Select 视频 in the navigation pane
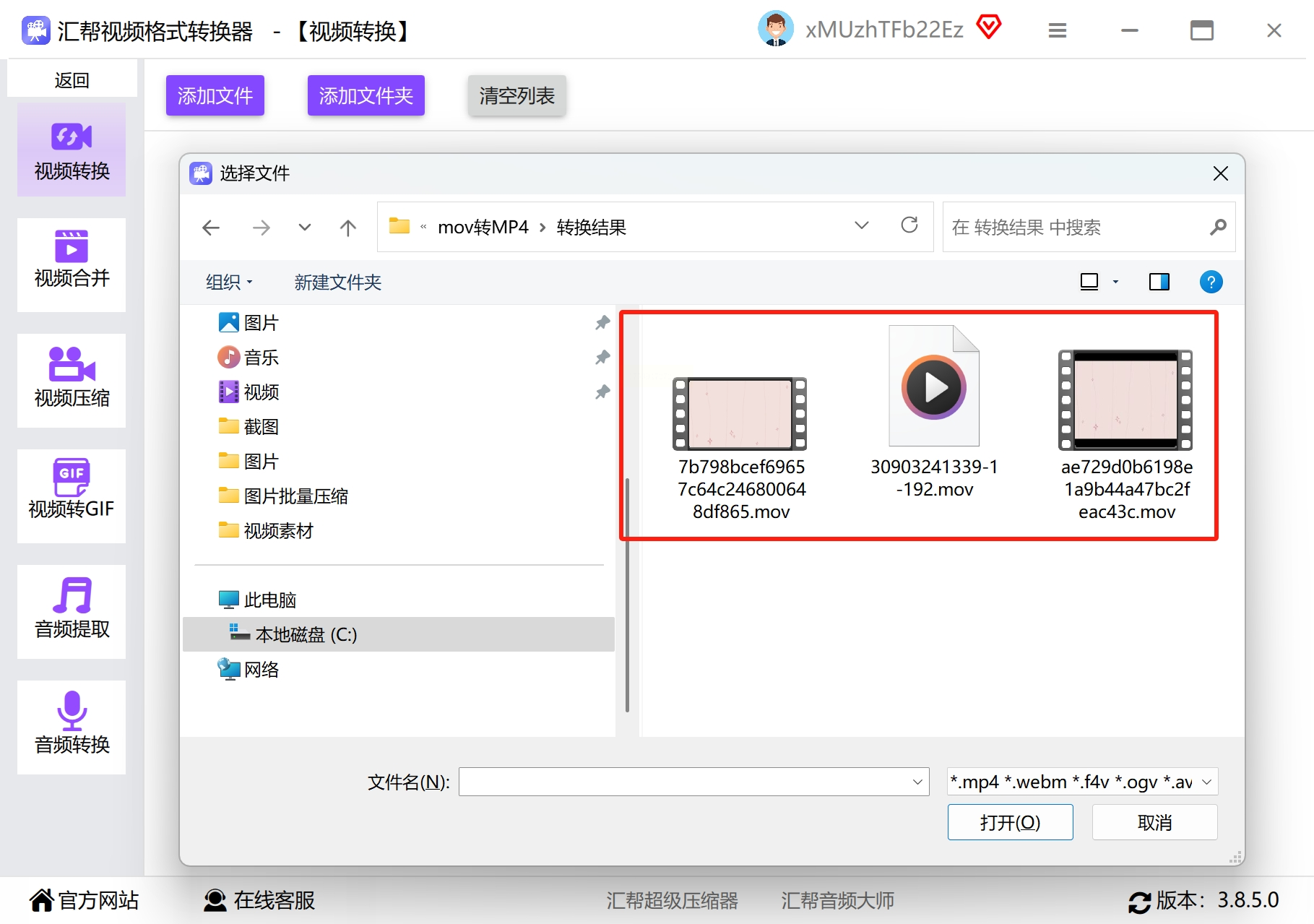The height and width of the screenshot is (924, 1314). click(x=248, y=392)
